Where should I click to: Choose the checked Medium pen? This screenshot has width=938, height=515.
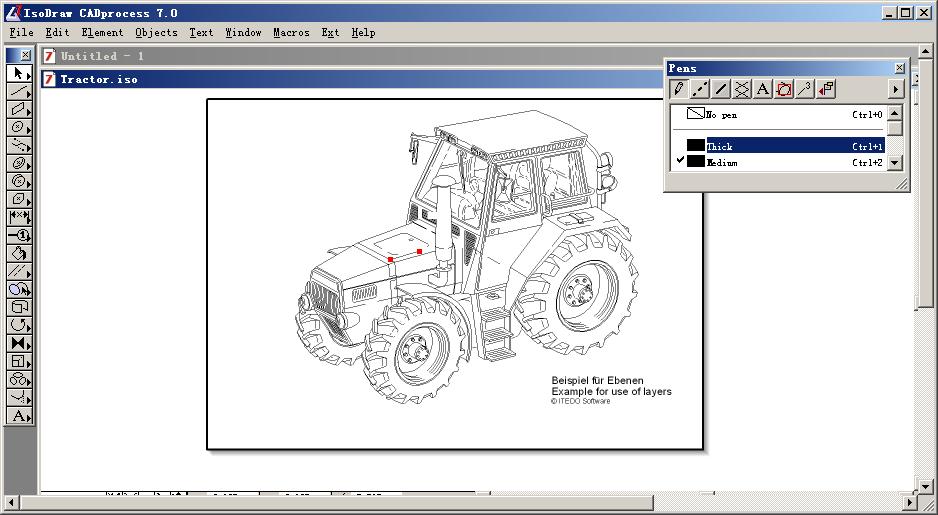(778, 162)
